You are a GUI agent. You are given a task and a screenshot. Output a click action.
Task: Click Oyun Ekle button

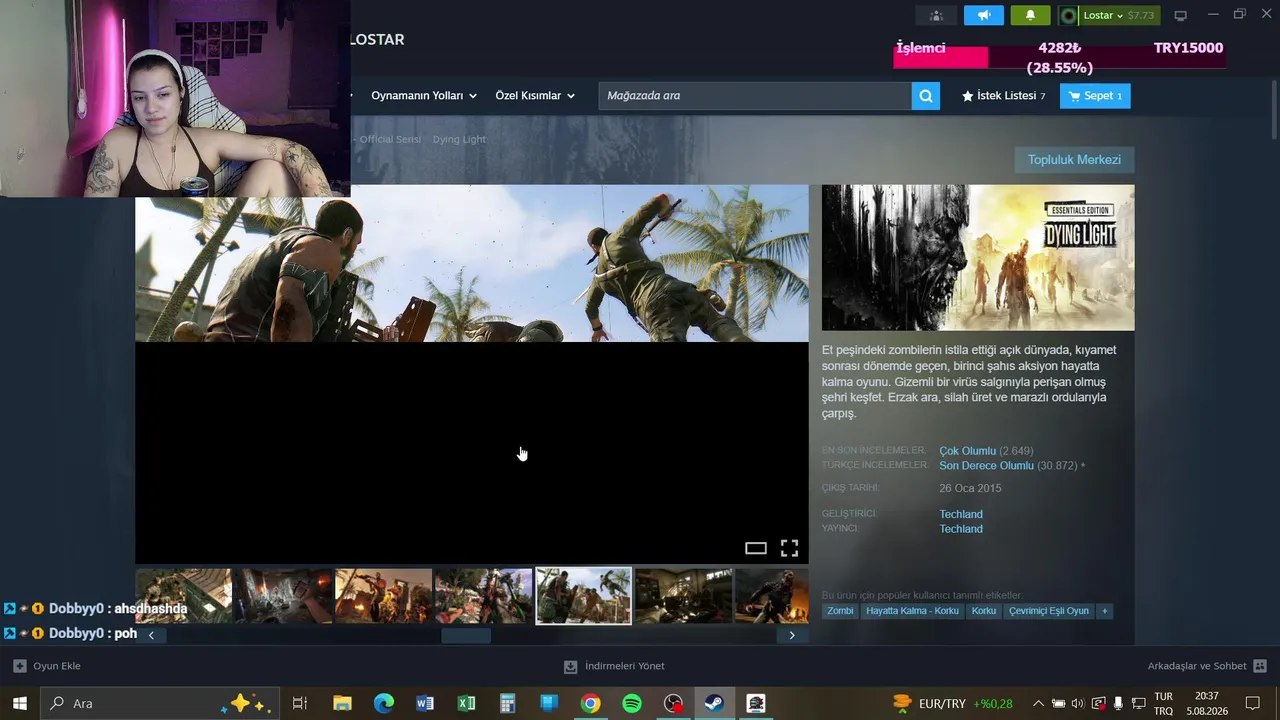pyautogui.click(x=47, y=666)
